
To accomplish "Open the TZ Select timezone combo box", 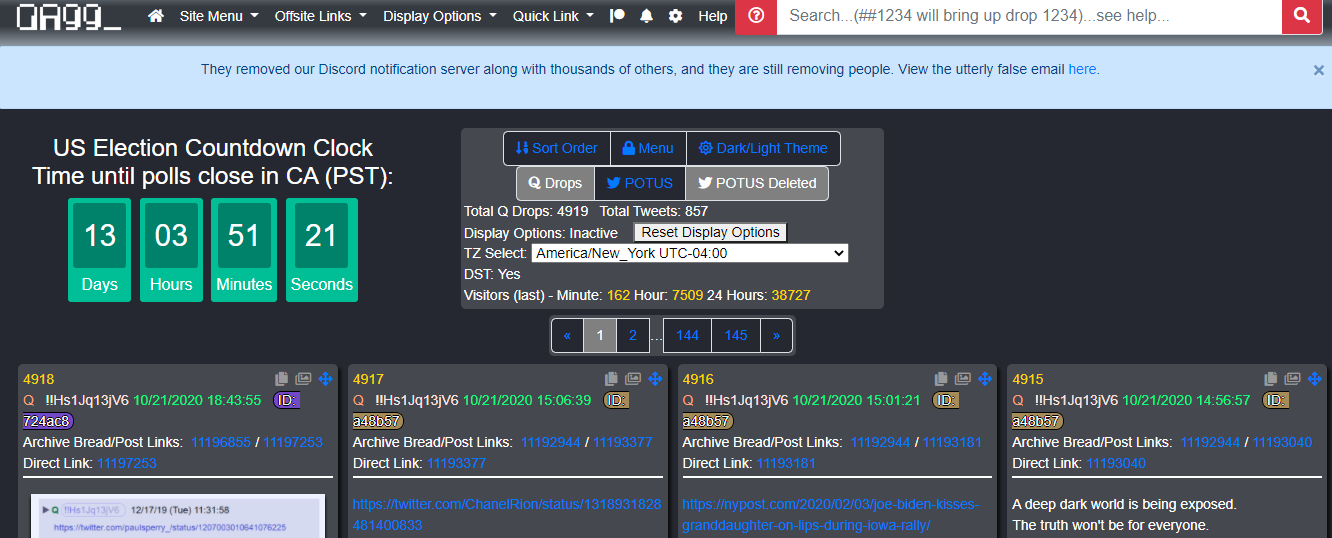I will (690, 253).
